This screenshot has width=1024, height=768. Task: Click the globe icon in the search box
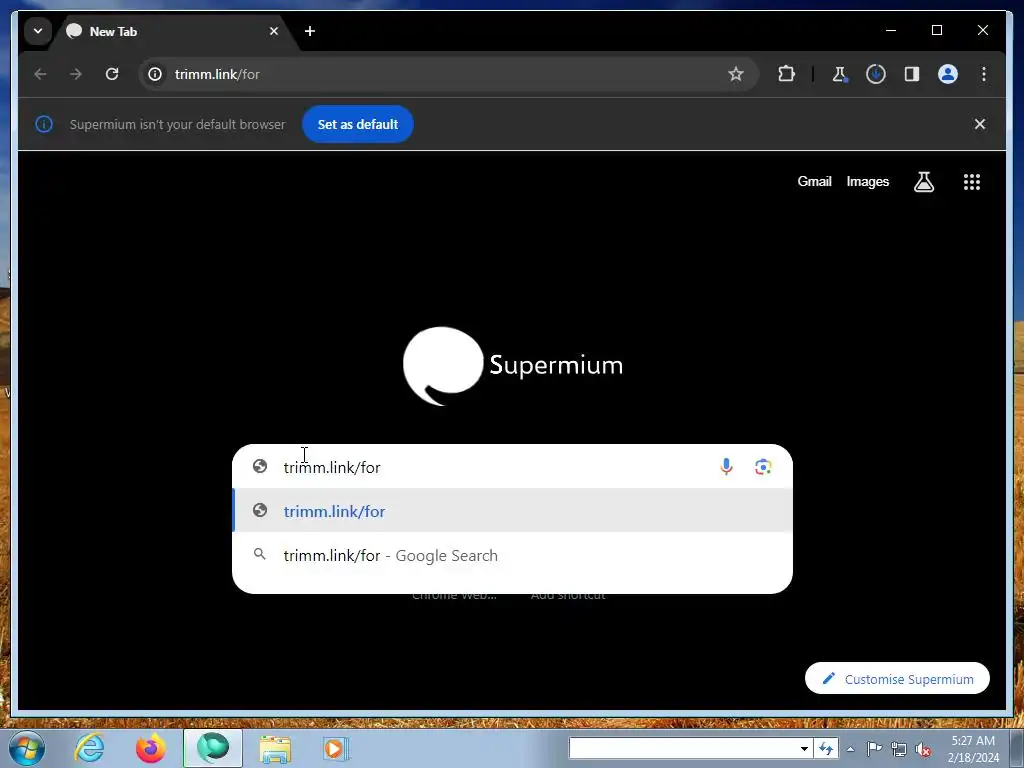(260, 466)
